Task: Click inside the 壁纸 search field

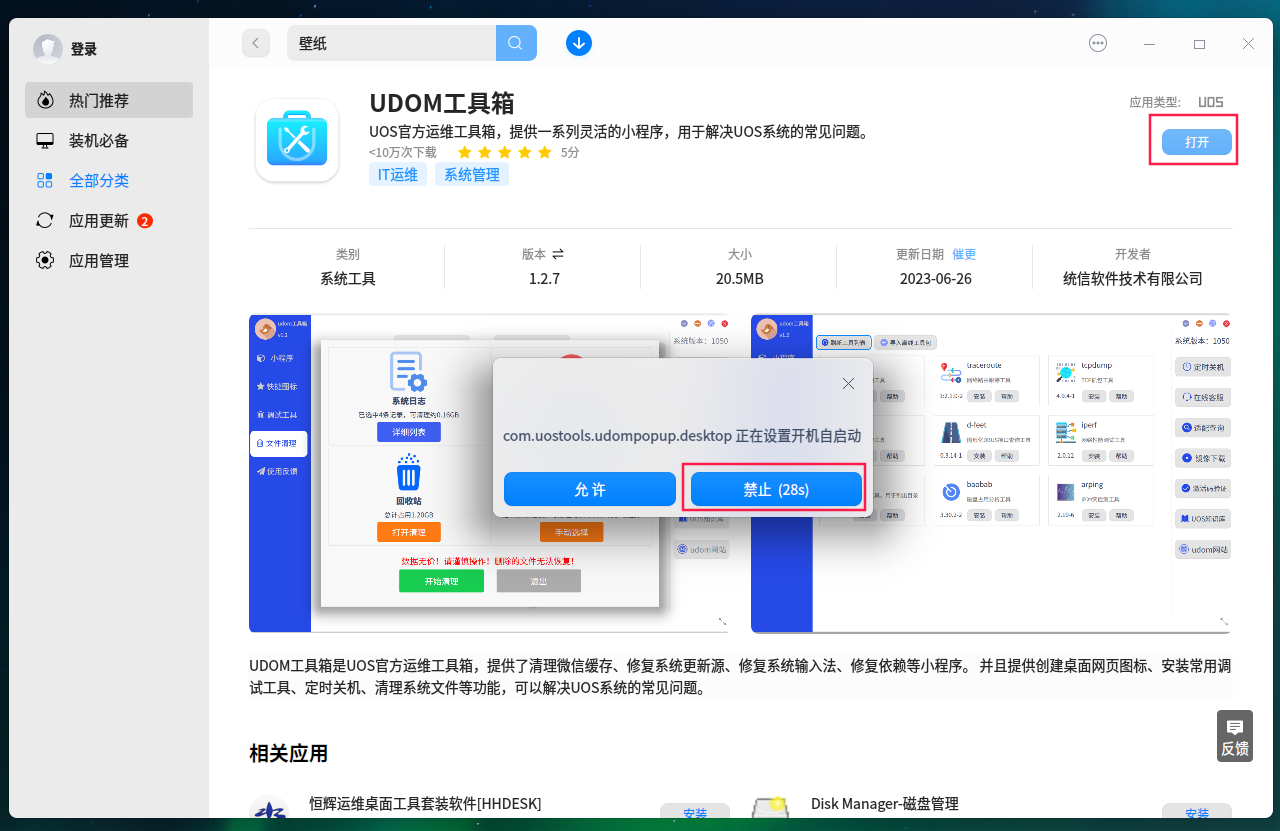Action: click(390, 43)
